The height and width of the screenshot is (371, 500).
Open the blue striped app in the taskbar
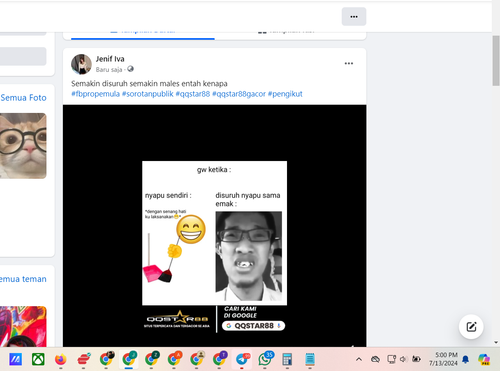pos(15,359)
